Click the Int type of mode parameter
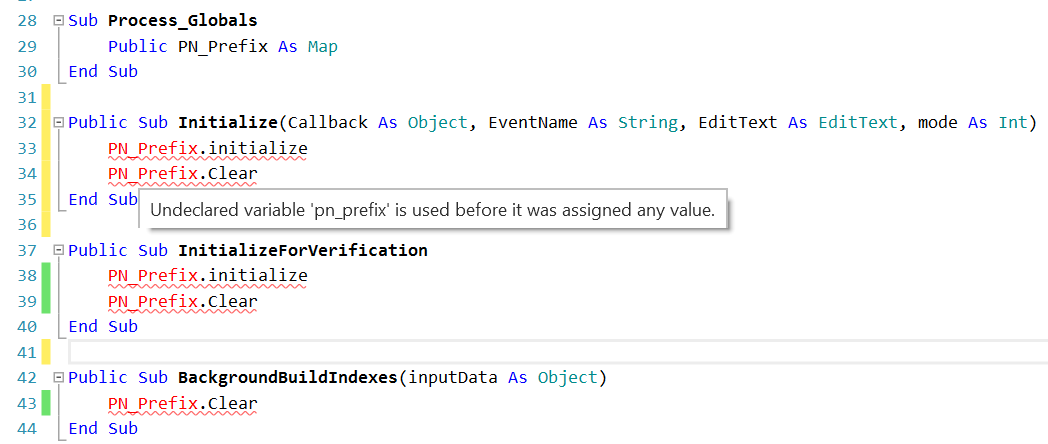Viewport: 1048px width, 444px height. pos(1012,123)
